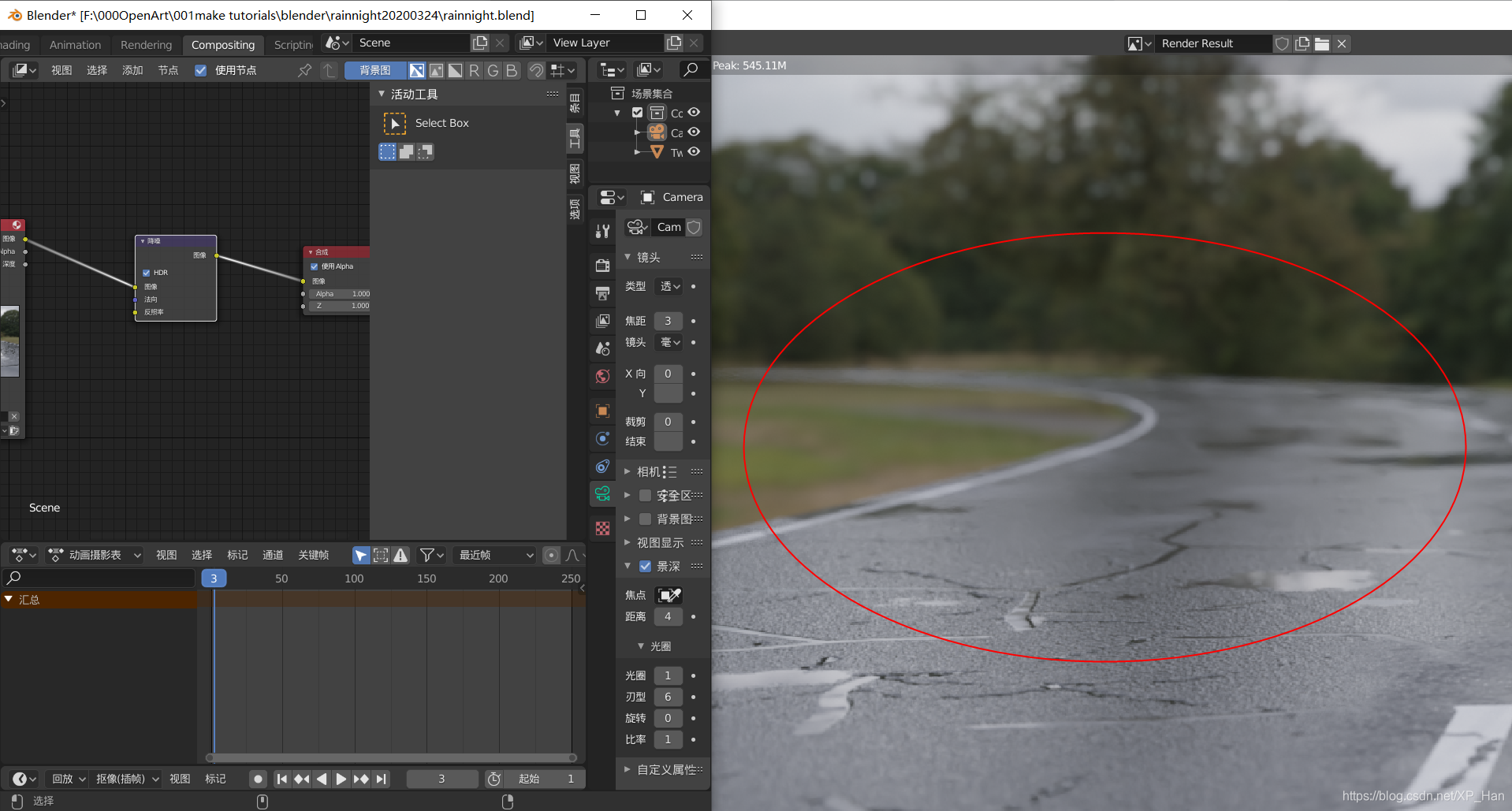Open the Object Constraints properties icon
Image resolution: width=1512 pixels, height=811 pixels.
click(x=602, y=466)
